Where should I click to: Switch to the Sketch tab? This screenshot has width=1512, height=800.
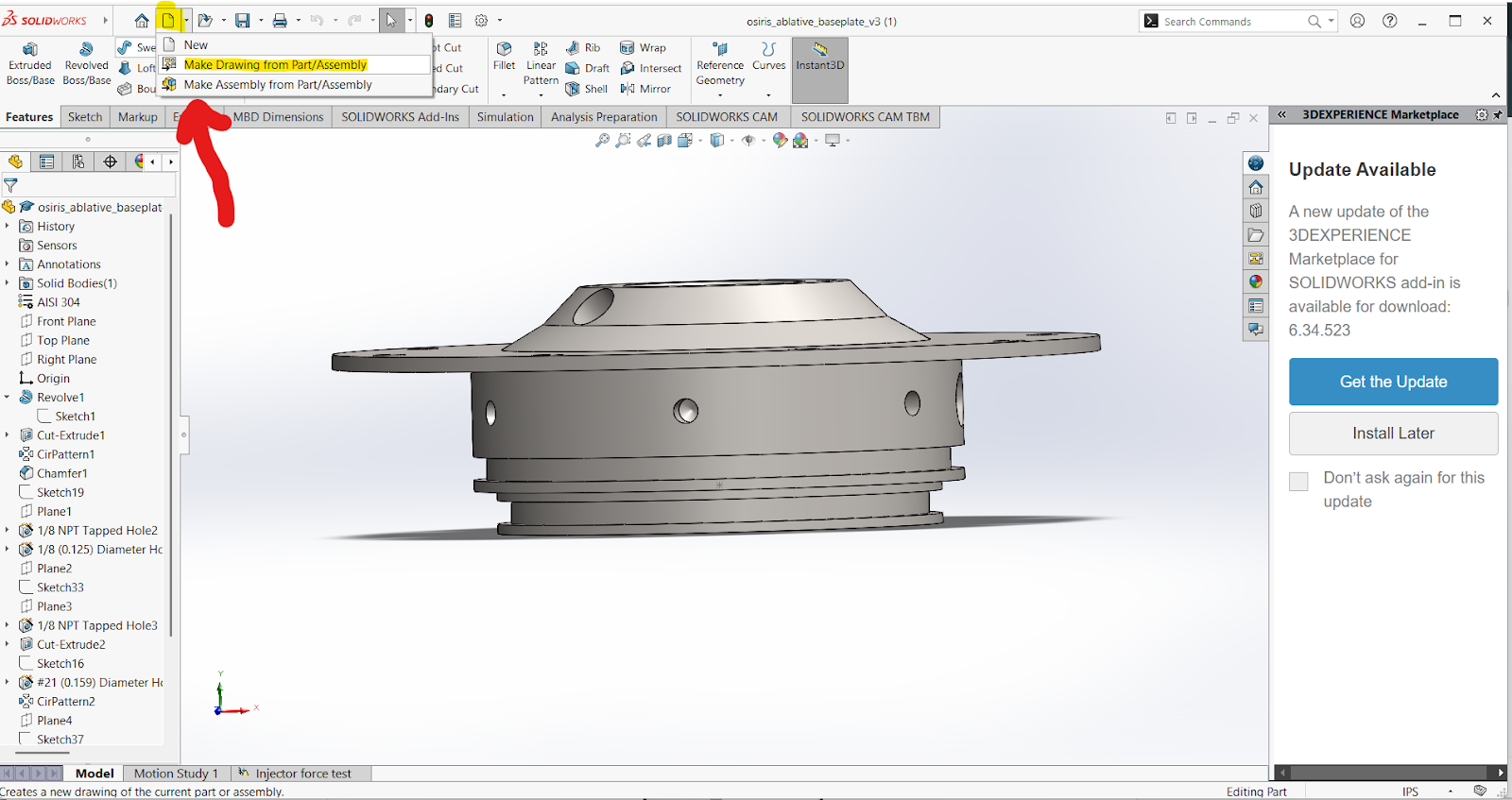tap(85, 117)
